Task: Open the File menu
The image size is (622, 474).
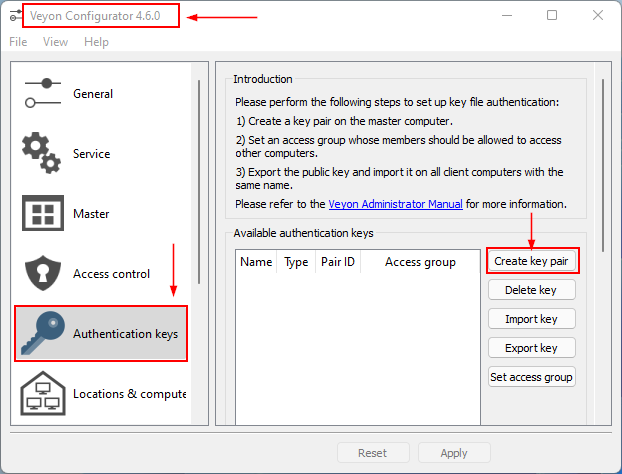Action: tap(18, 42)
